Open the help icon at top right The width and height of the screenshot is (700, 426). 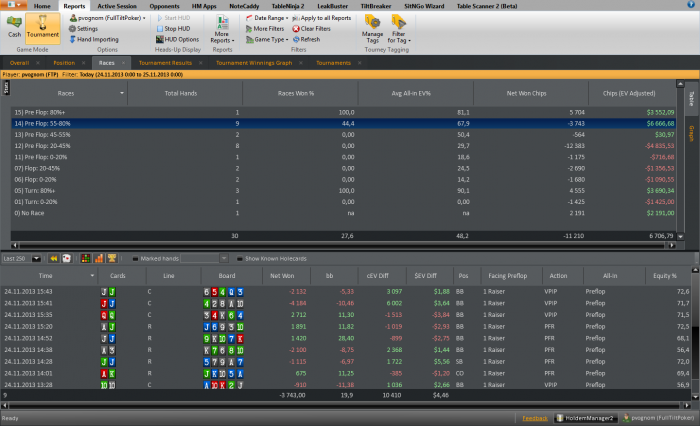point(691,4)
